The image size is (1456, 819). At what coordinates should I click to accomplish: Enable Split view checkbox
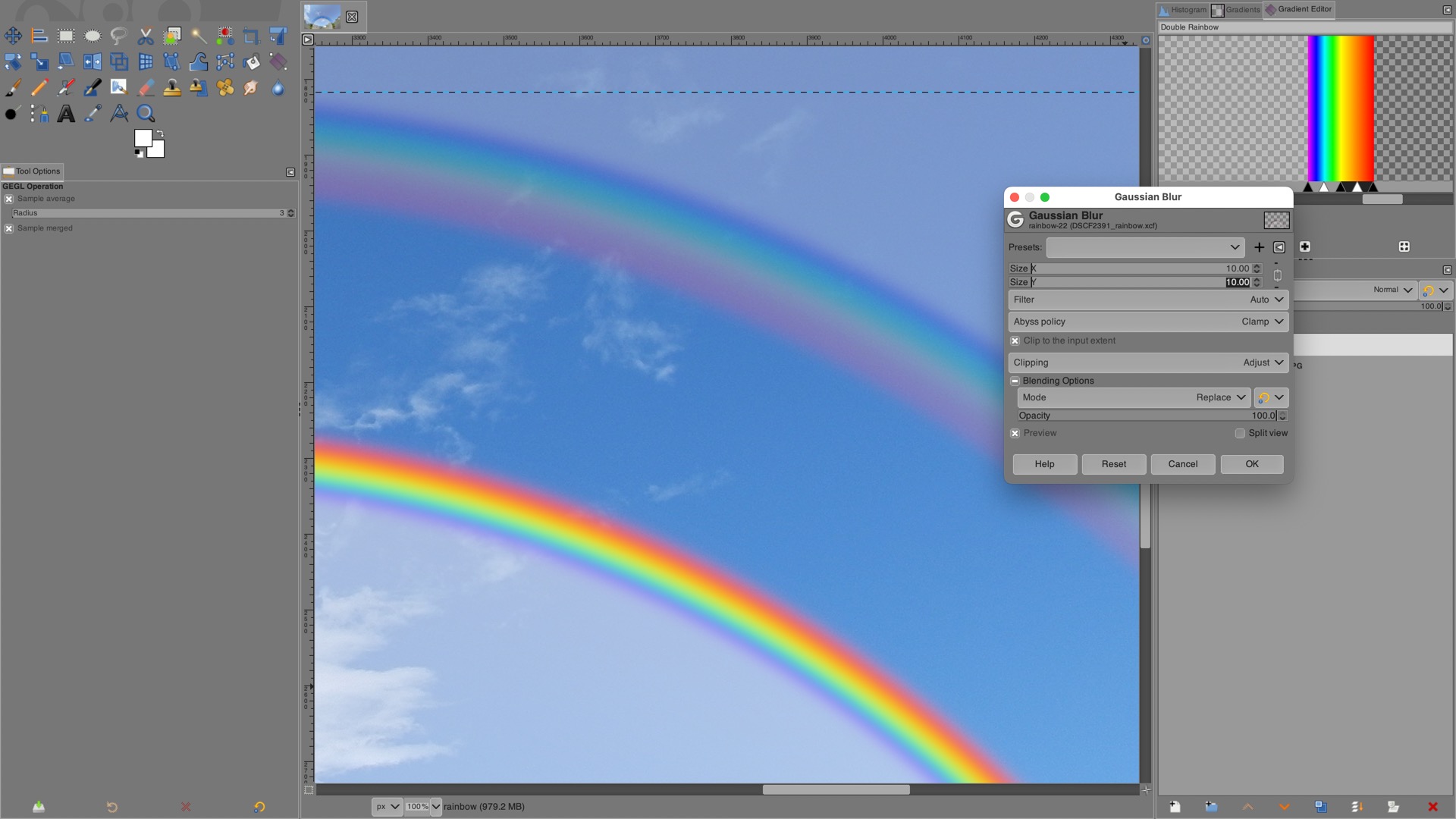[1240, 434]
